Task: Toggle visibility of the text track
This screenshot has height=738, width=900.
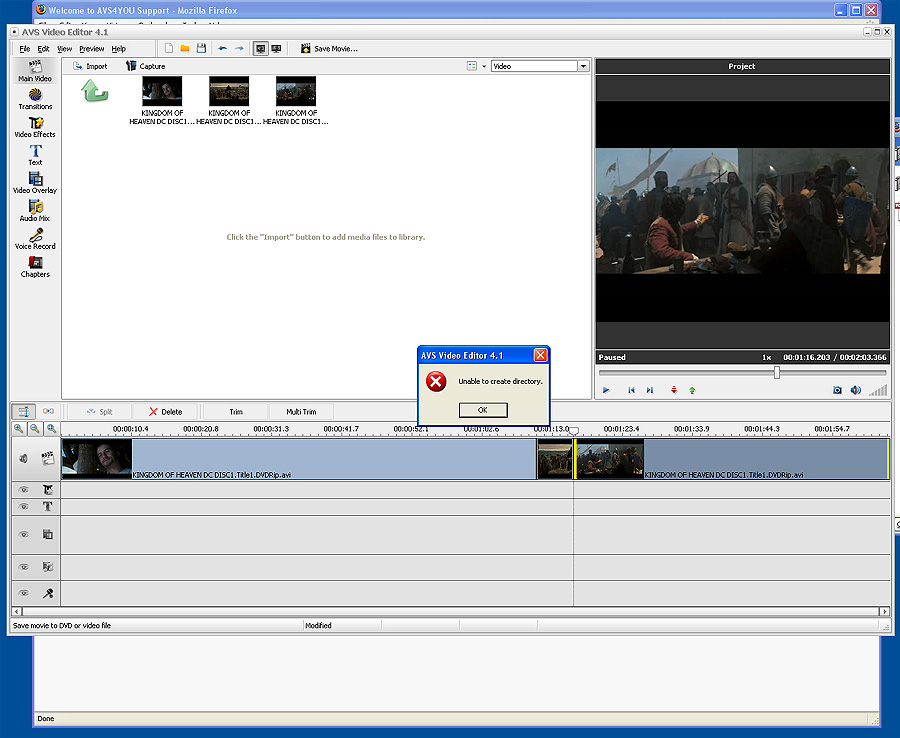Action: coord(24,506)
